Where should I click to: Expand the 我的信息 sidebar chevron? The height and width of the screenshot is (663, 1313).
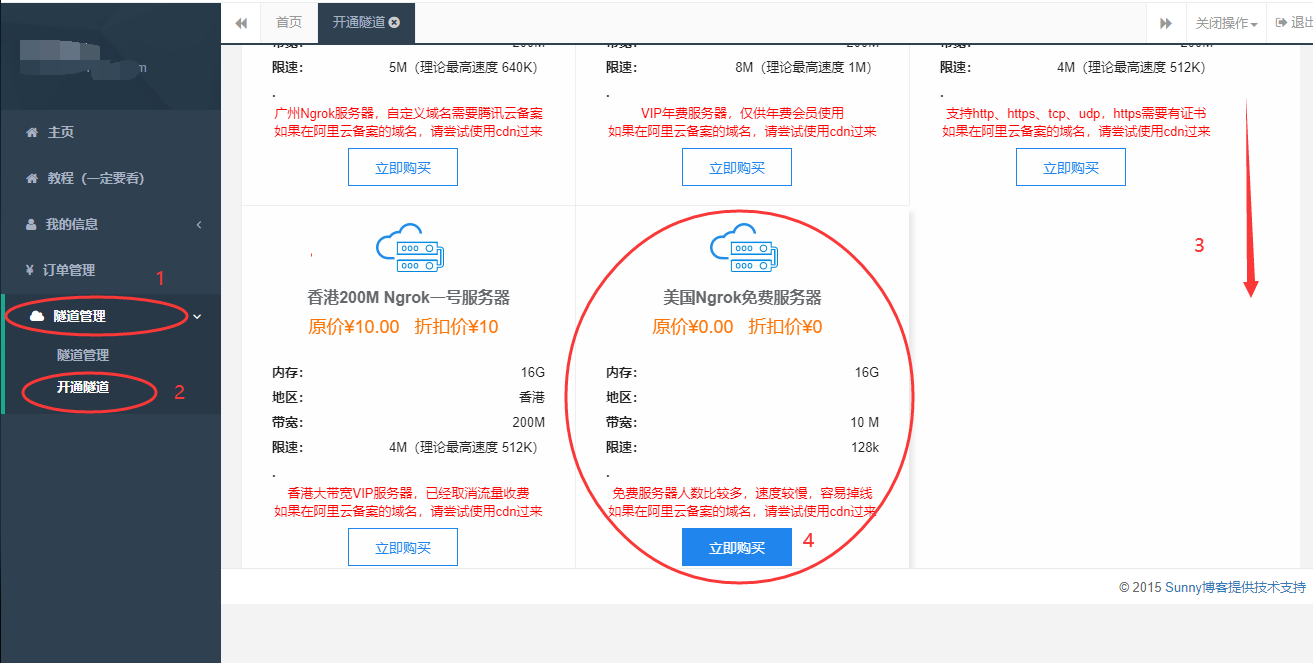[x=197, y=224]
